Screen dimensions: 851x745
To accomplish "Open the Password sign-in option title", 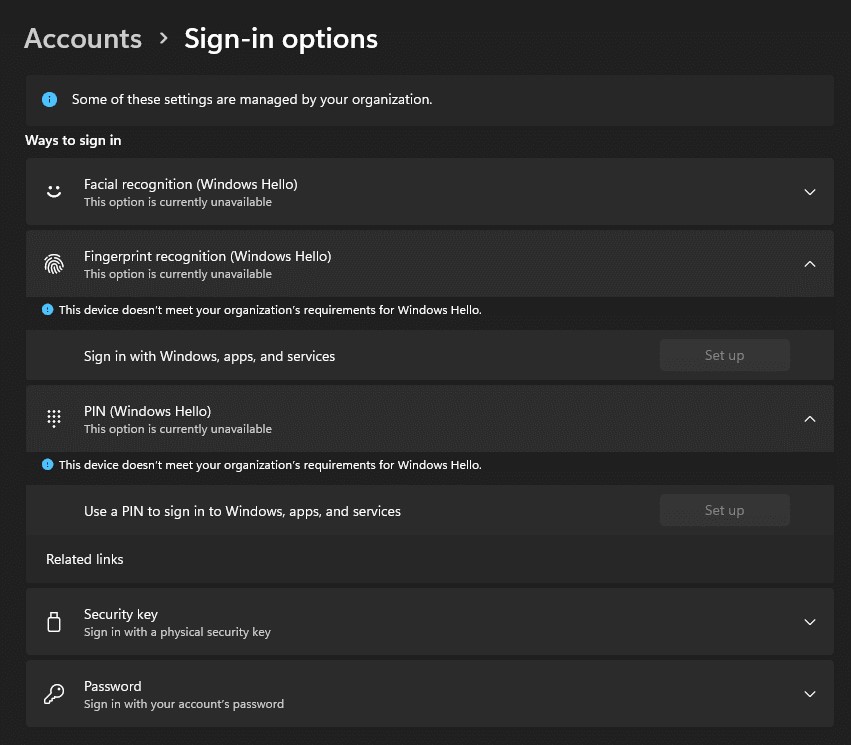I will coord(112,686).
